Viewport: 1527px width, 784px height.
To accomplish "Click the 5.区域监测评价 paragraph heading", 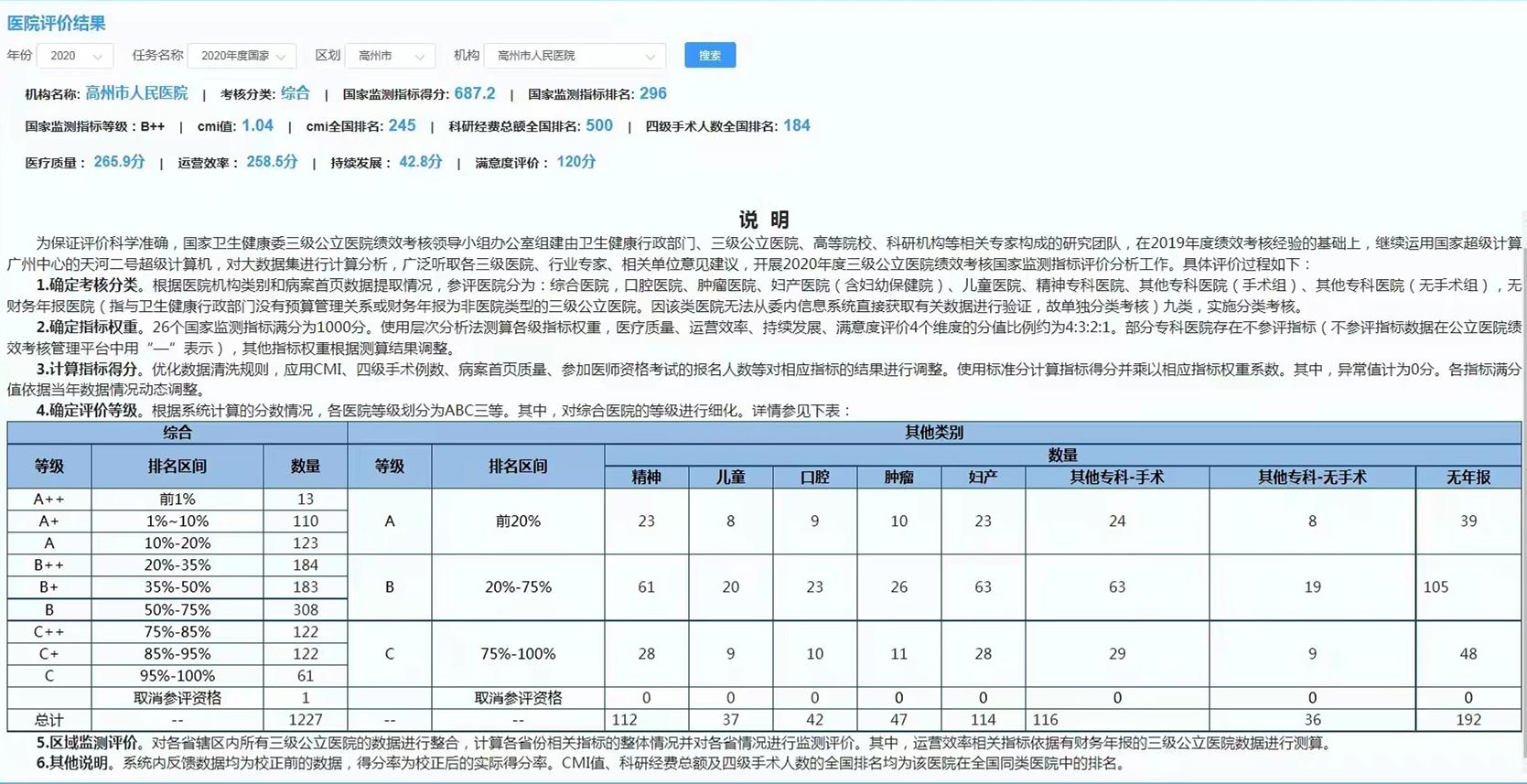I will [89, 743].
